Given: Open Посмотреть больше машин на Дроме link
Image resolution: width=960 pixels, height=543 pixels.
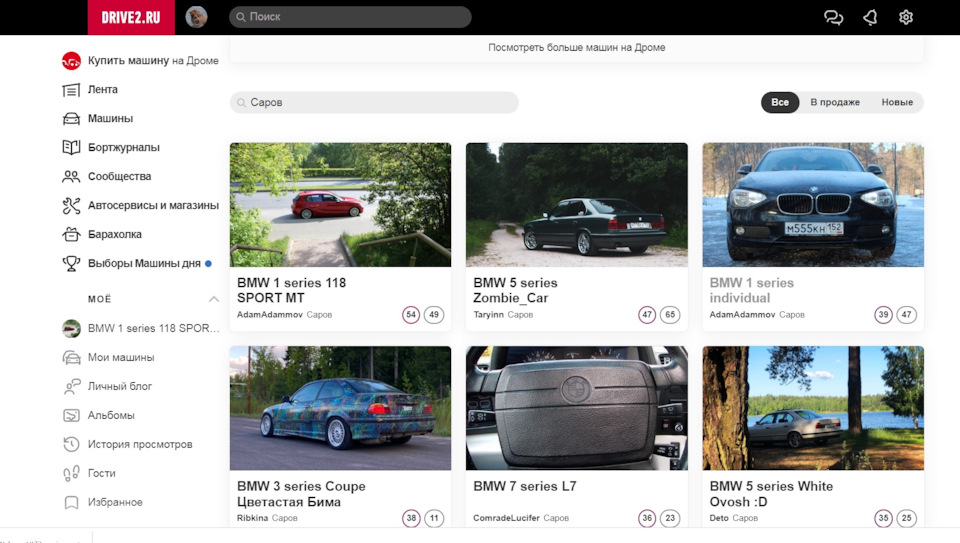Looking at the screenshot, I should [577, 48].
